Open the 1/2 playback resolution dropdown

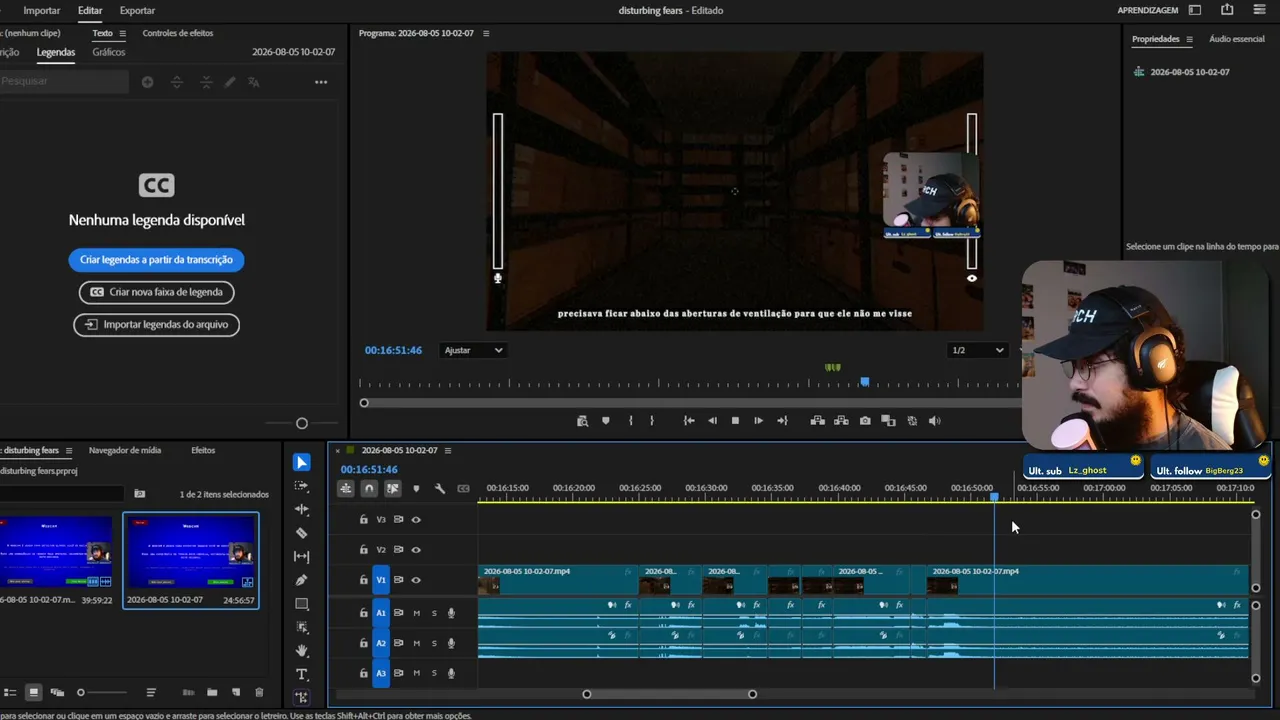click(x=978, y=350)
